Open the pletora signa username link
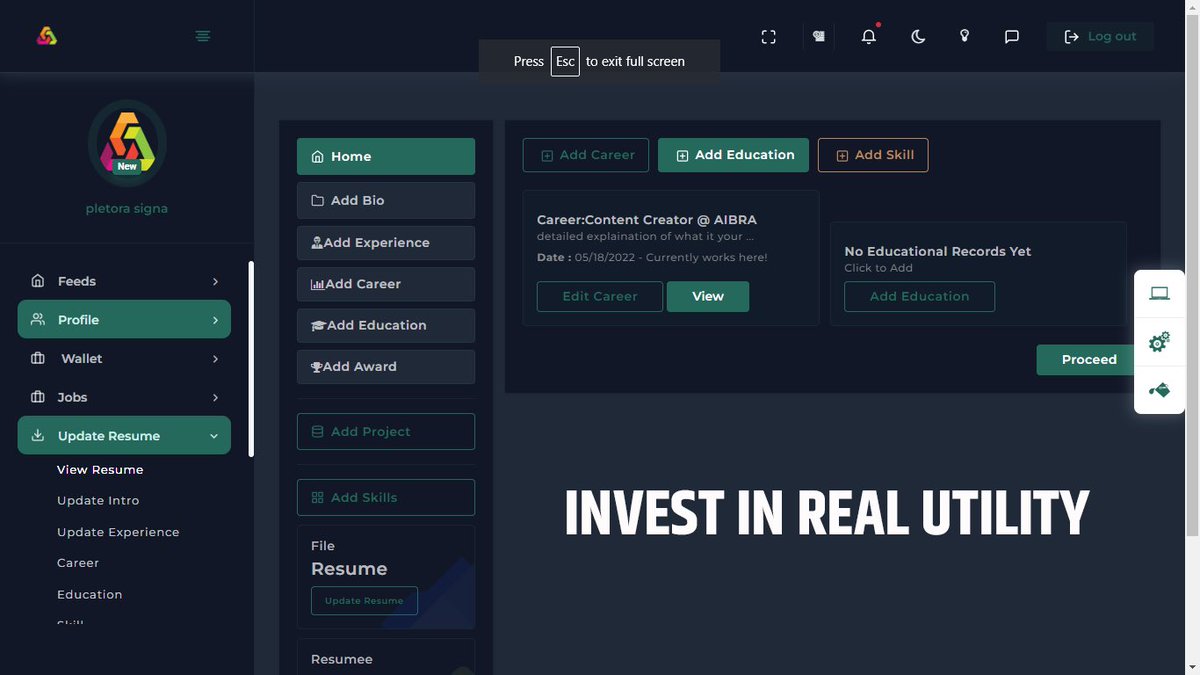1200x675 pixels. (x=127, y=209)
